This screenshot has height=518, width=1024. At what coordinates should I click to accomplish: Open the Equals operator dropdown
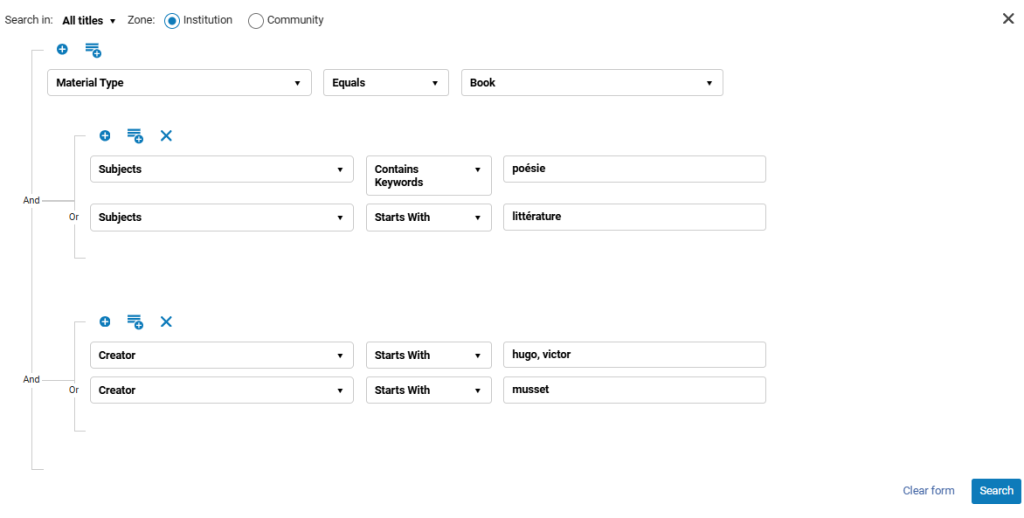386,83
